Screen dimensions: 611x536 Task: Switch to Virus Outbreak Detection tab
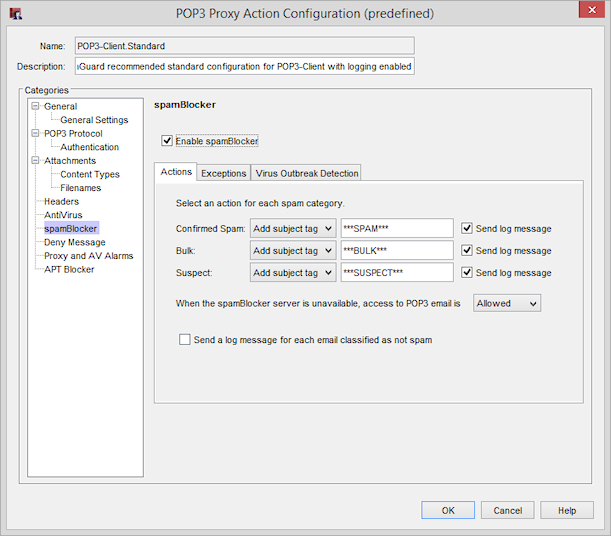(x=306, y=173)
